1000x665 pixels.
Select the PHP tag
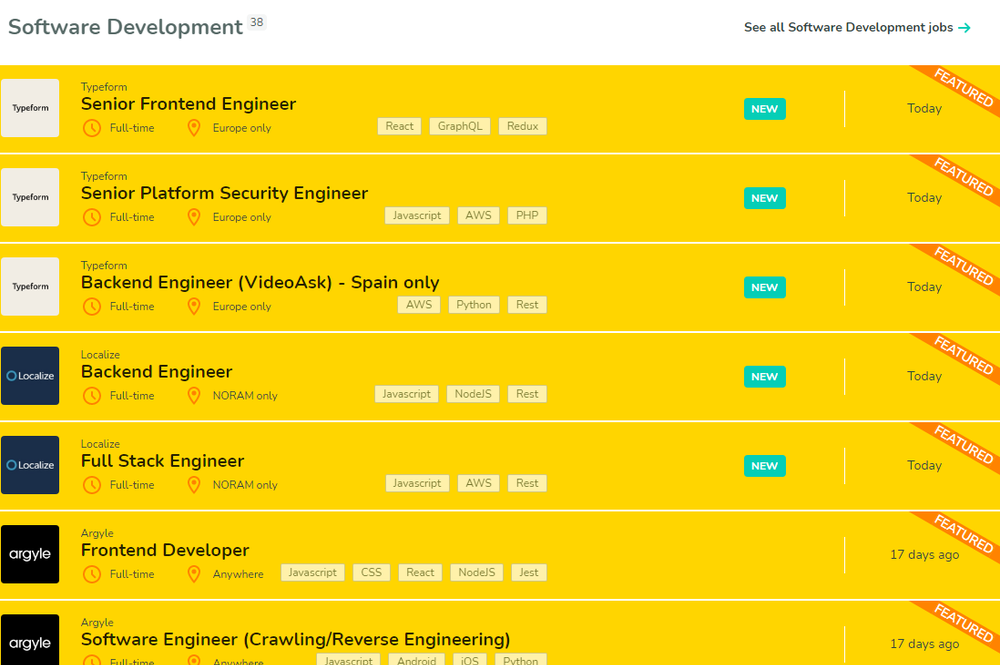point(527,216)
